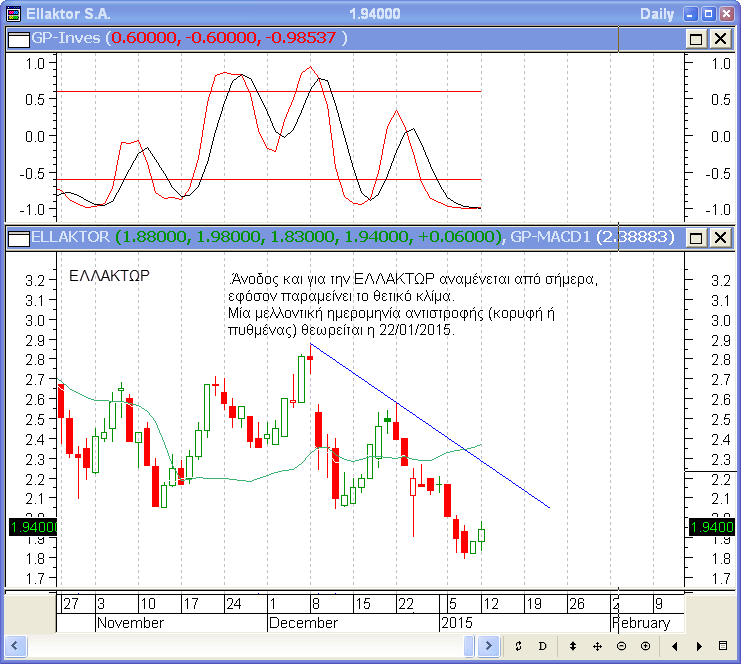Click the date '22' on the time axis
741x664 pixels.
[406, 604]
